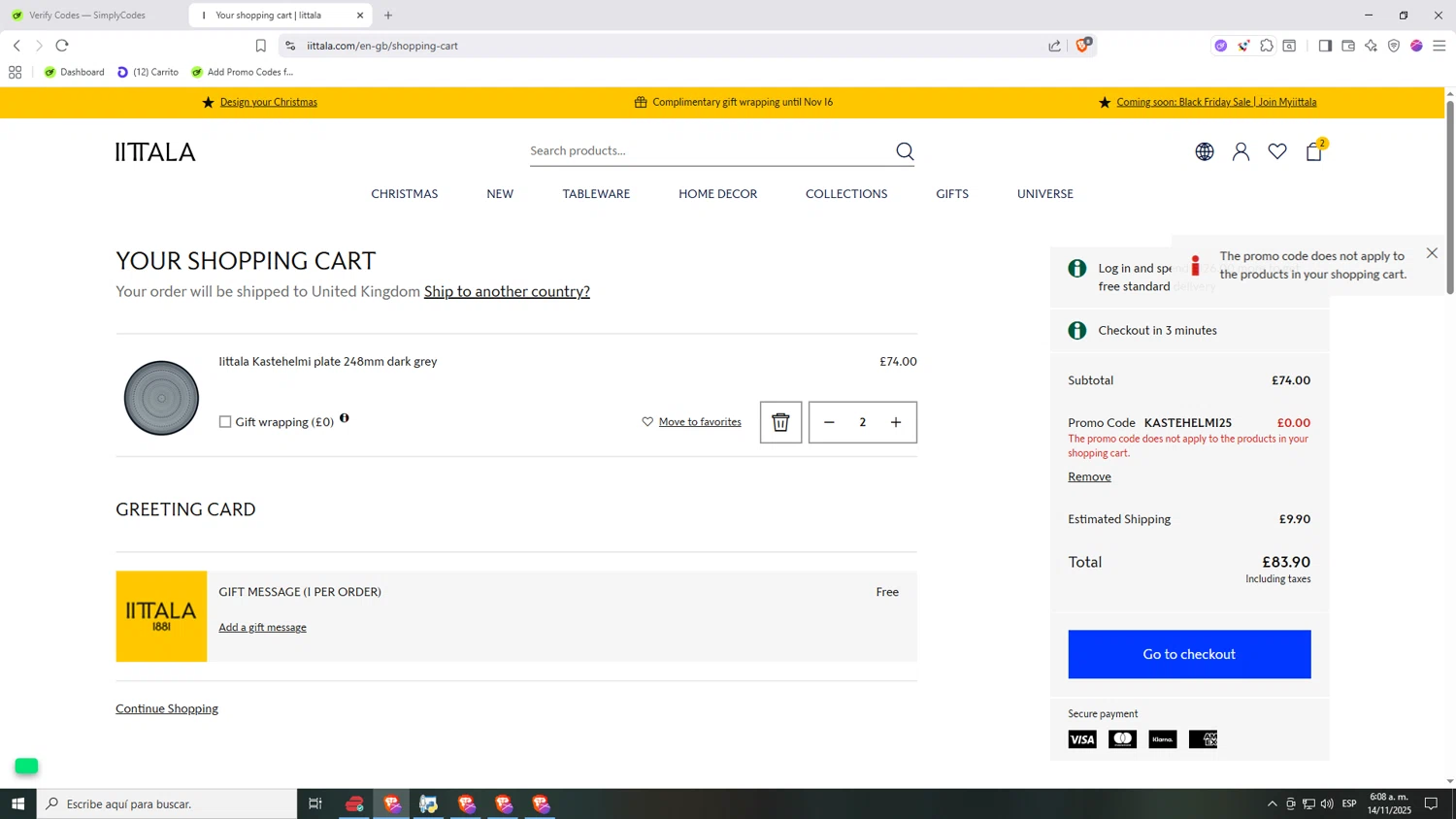Decrease plate quantity with minus button
Image resolution: width=1456 pixels, height=819 pixels.
(829, 422)
